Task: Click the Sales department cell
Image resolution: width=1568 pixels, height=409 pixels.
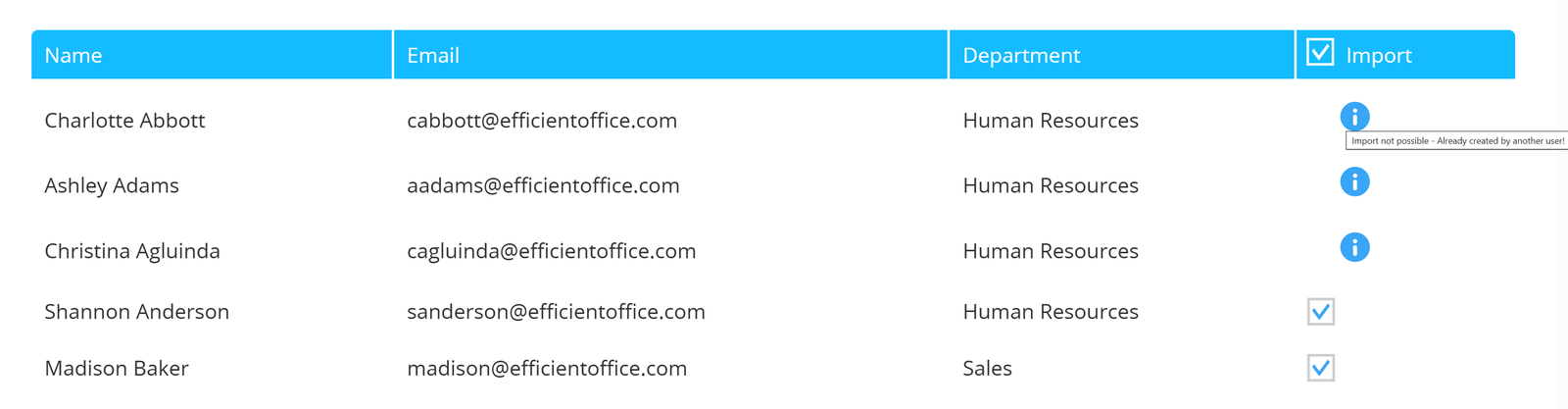Action: coord(987,369)
